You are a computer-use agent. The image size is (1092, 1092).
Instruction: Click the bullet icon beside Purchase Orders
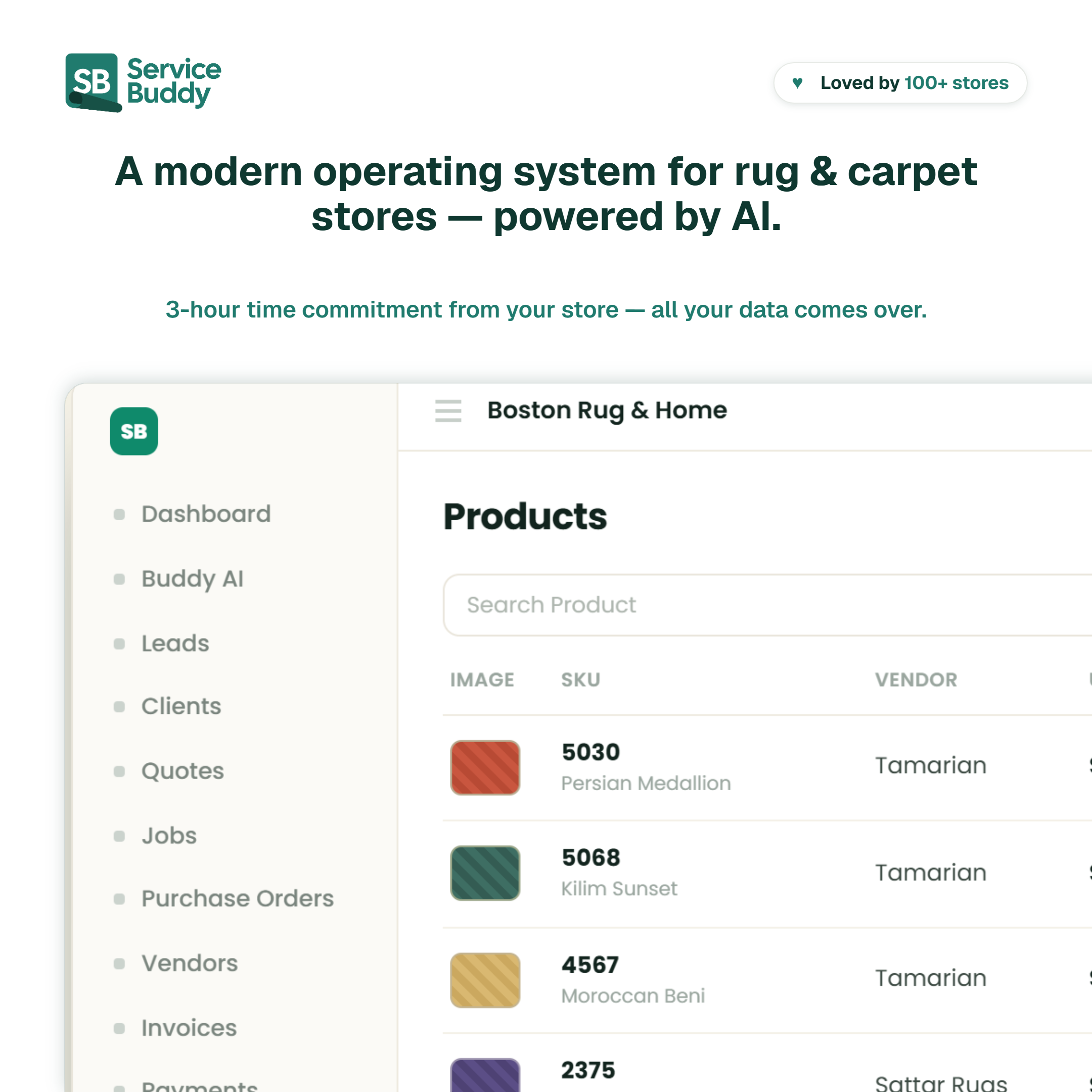pyautogui.click(x=119, y=899)
